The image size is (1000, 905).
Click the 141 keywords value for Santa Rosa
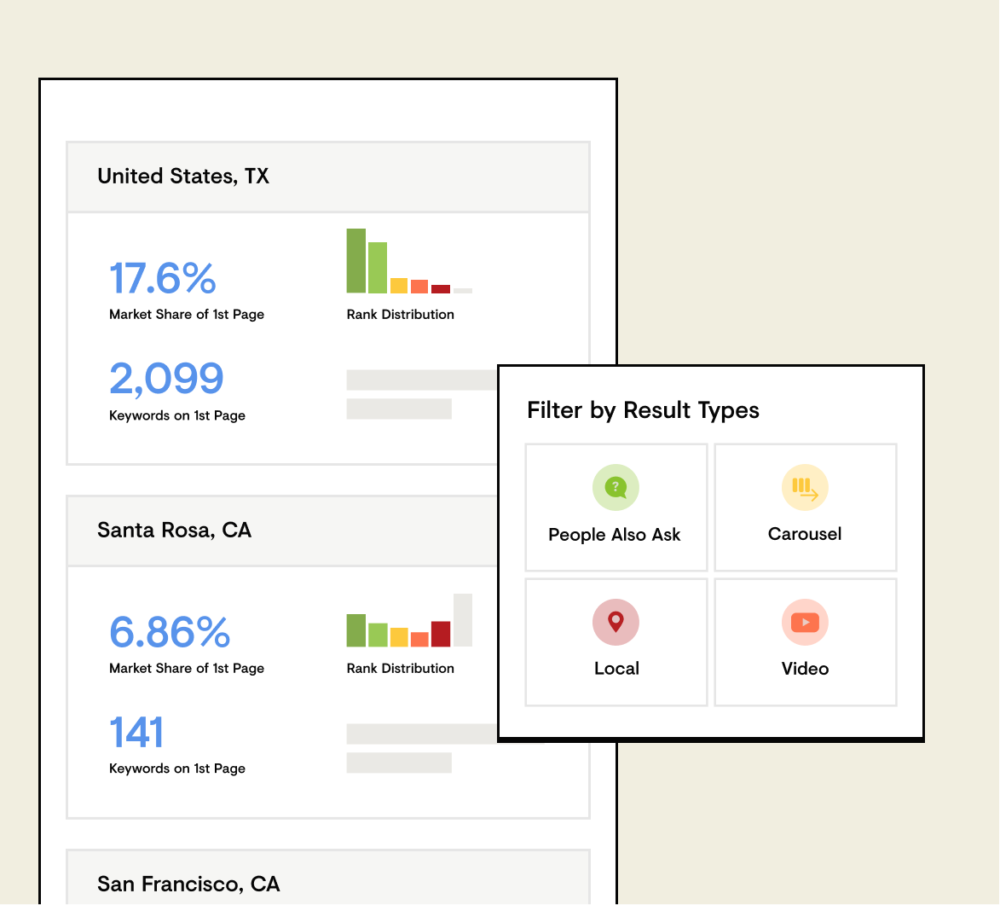[136, 732]
